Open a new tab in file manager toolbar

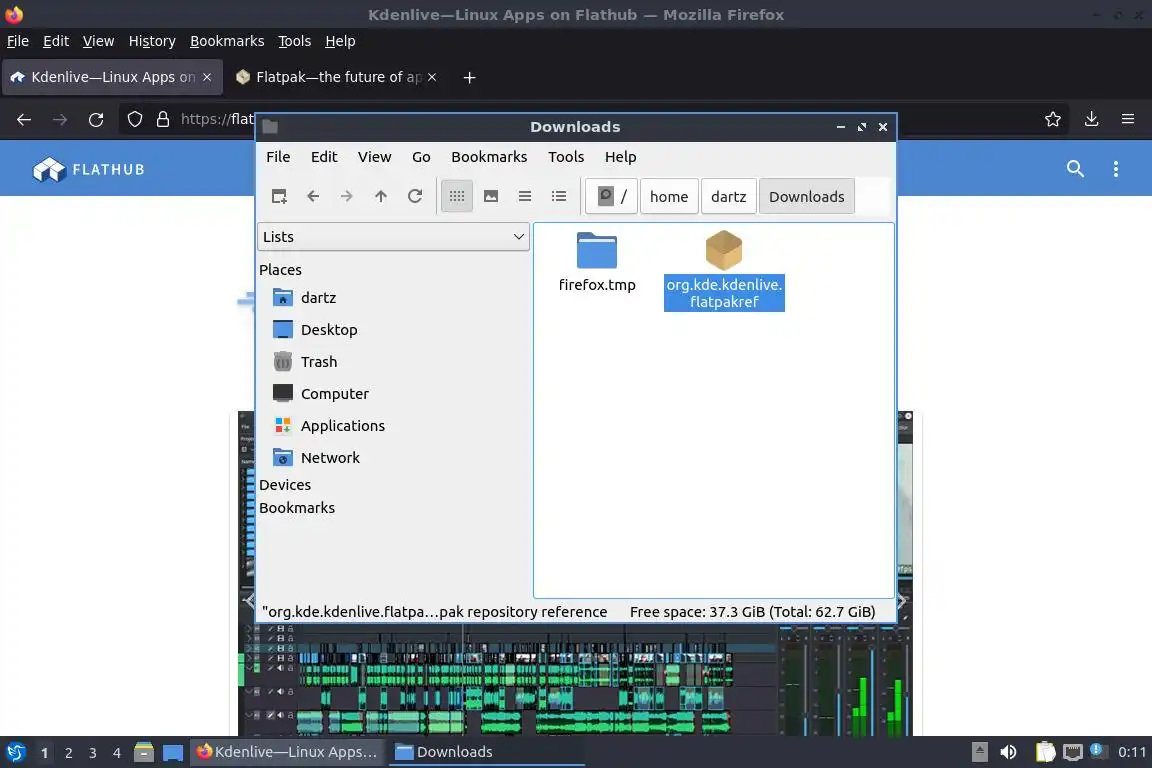(x=279, y=196)
